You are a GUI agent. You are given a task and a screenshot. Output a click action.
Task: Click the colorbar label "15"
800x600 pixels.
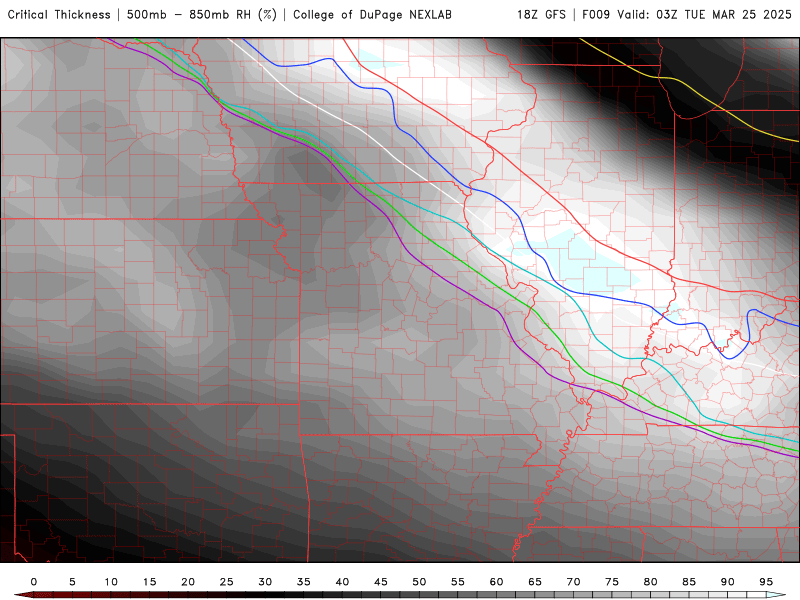click(x=149, y=582)
